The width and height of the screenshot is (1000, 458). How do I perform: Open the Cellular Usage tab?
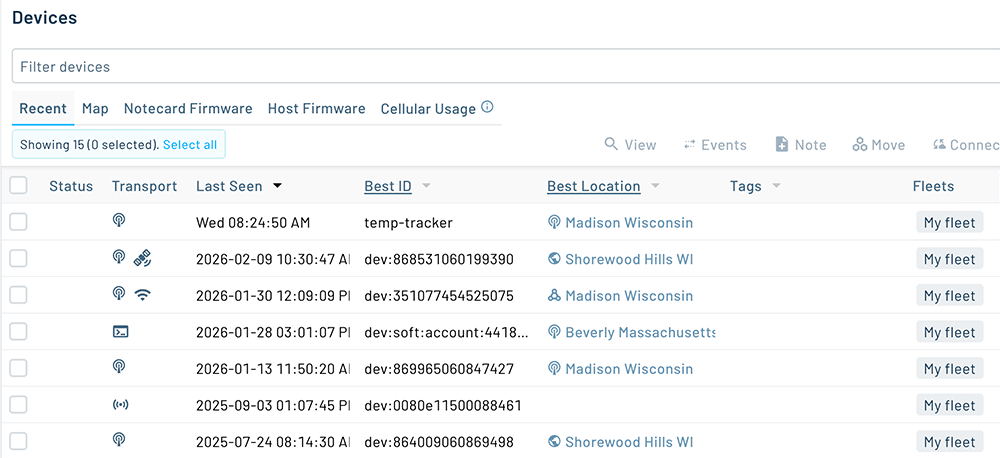[x=428, y=108]
